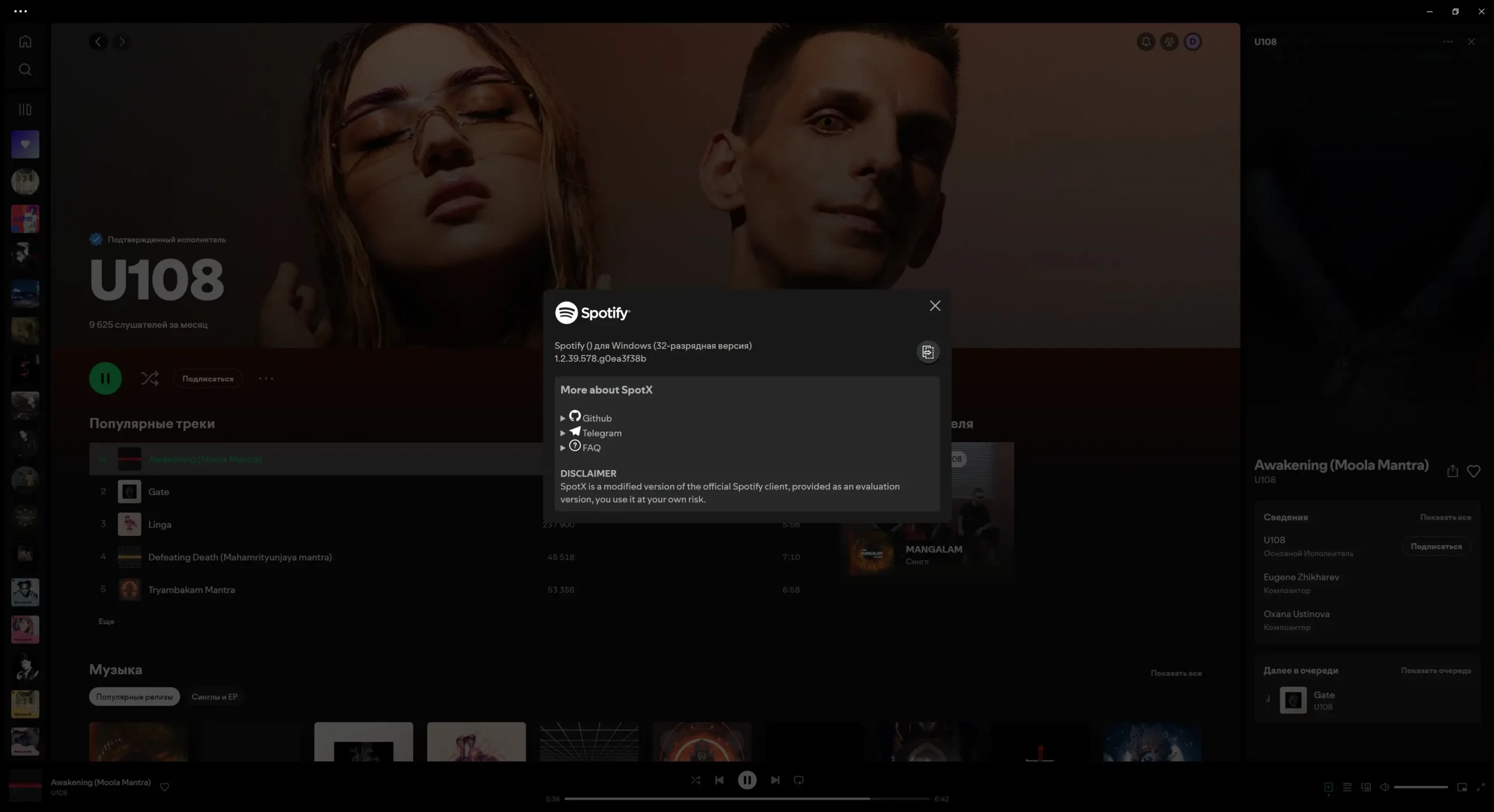Copy version info with the clipboard icon

coord(928,352)
